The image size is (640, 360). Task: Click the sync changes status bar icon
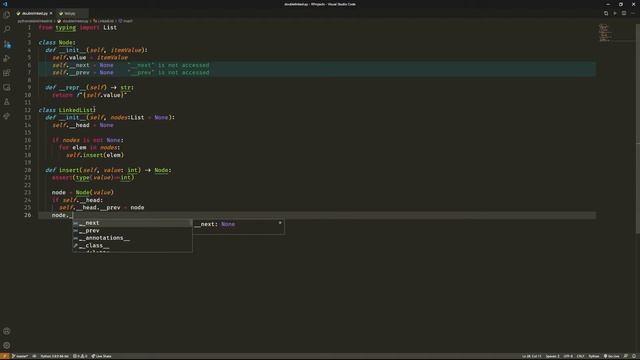pos(34,356)
